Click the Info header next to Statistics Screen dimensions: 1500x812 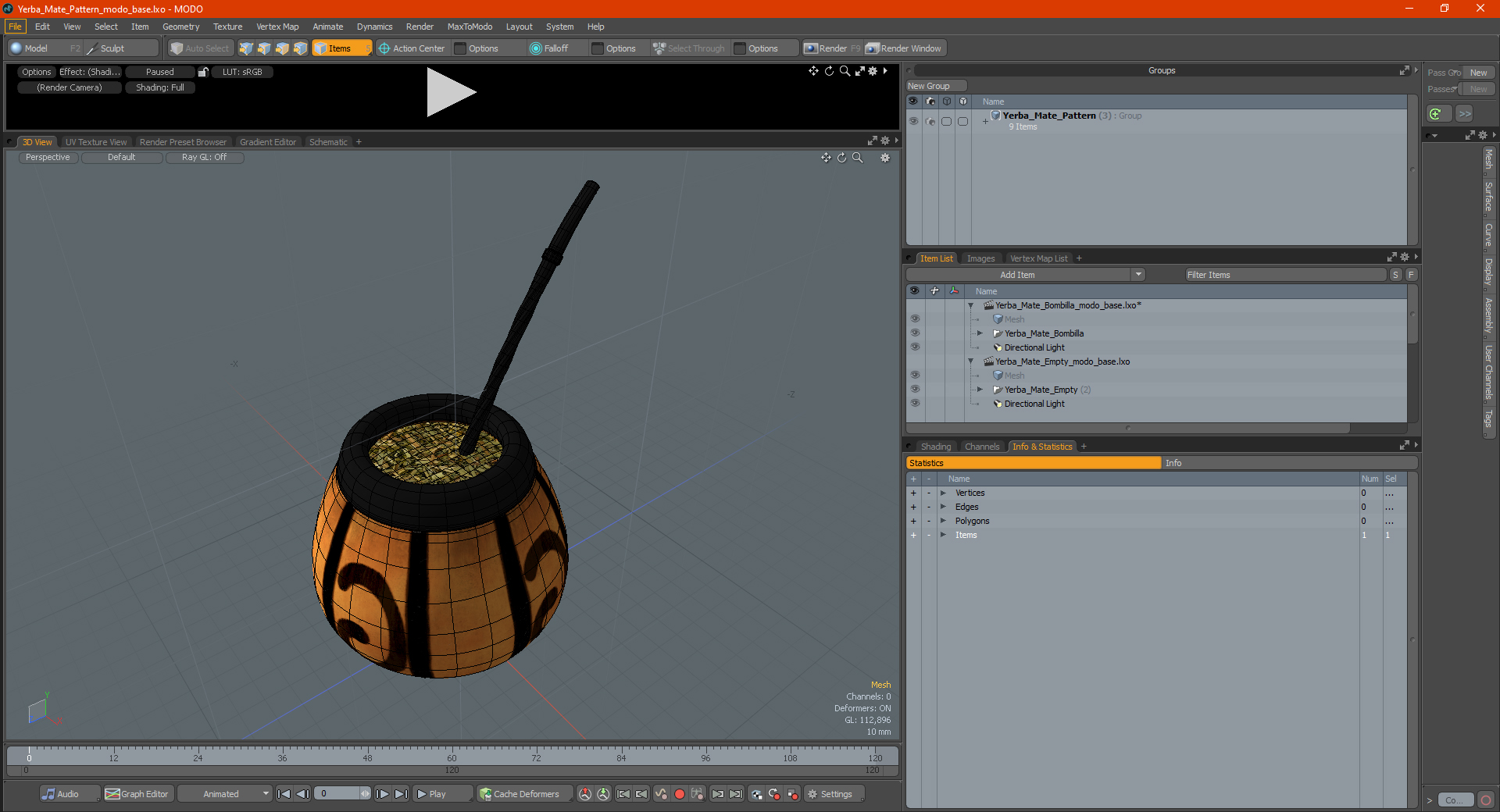pos(1289,463)
